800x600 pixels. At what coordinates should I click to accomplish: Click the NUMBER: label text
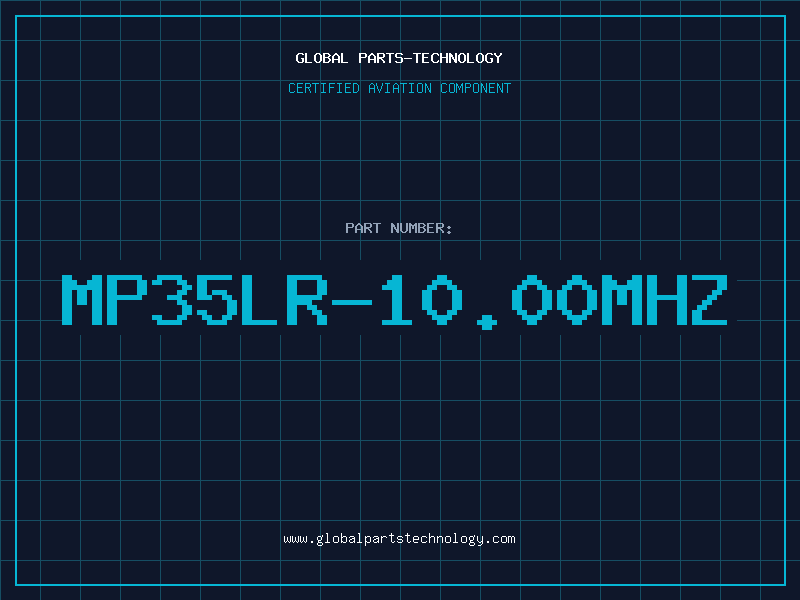pos(421,228)
